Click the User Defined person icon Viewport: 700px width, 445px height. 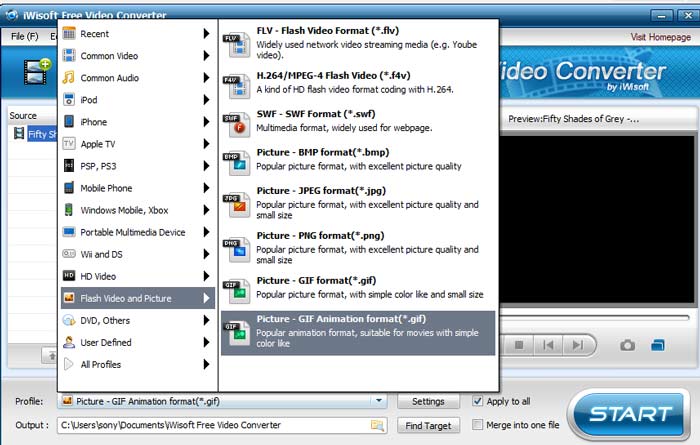coord(69,342)
